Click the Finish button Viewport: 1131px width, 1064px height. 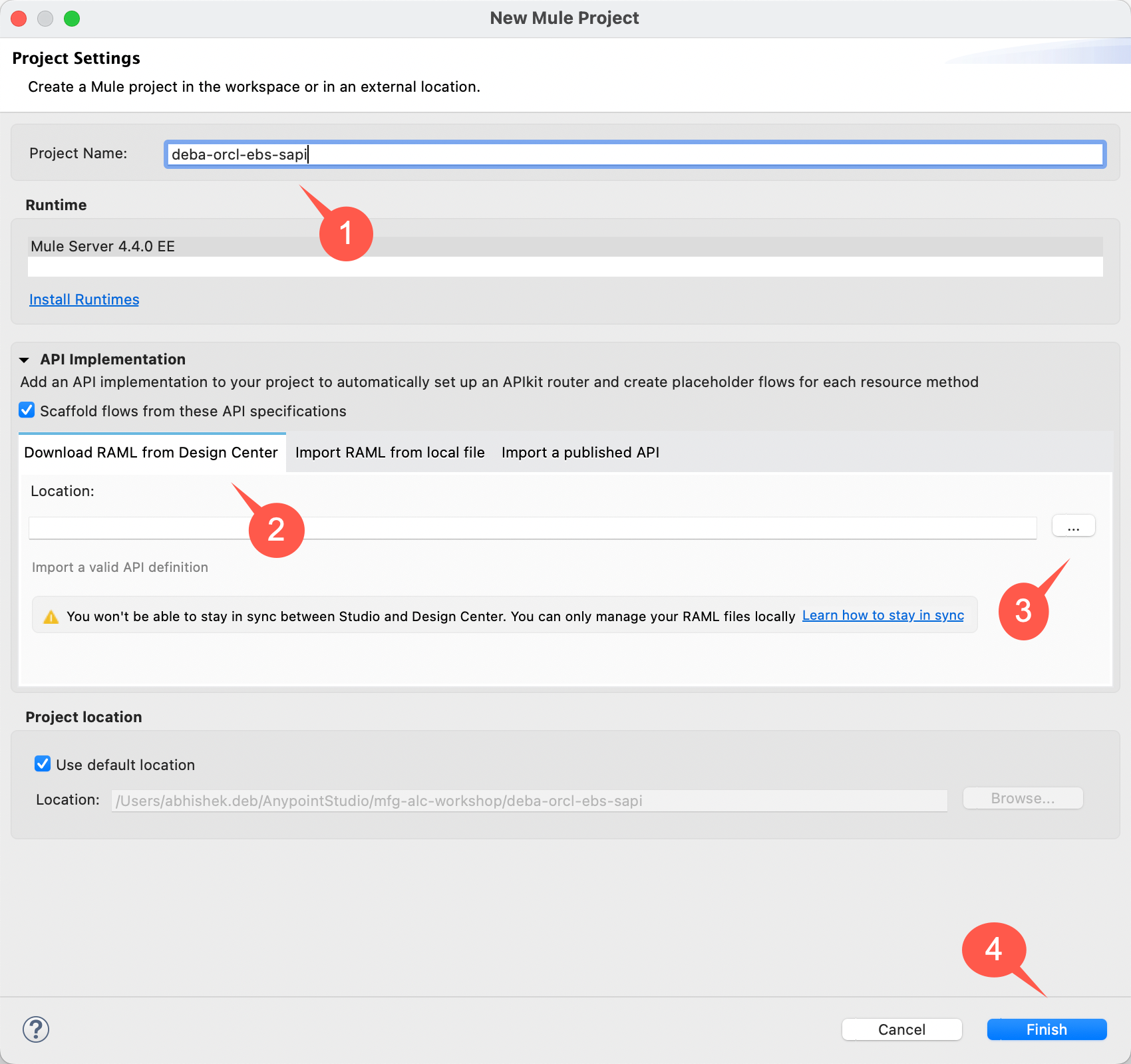point(1047,1029)
